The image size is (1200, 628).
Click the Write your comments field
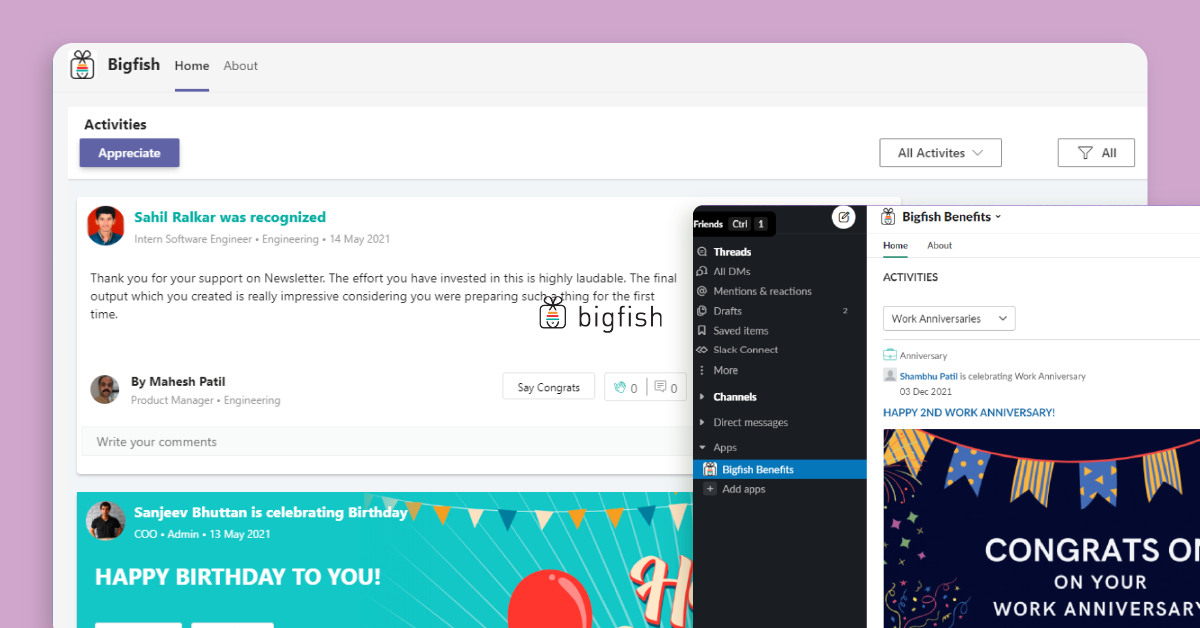(x=380, y=442)
